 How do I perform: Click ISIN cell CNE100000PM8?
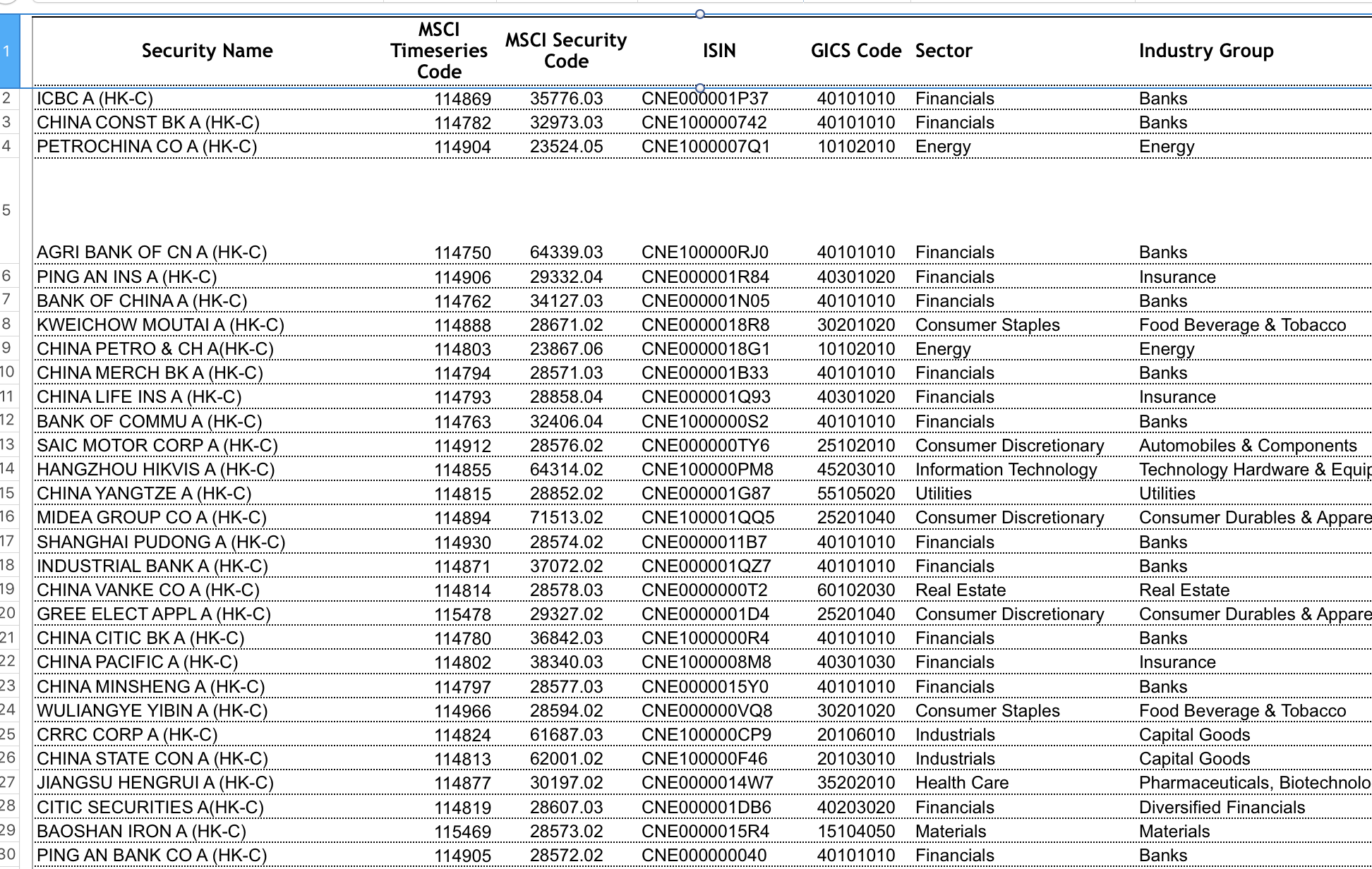(x=707, y=470)
